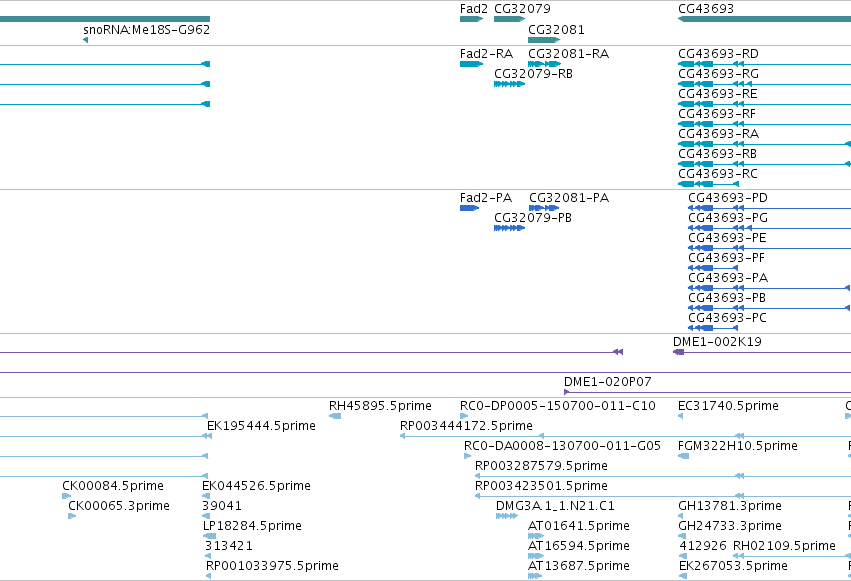851x581 pixels.
Task: Select the 313421 feature label
Action: pos(228,546)
